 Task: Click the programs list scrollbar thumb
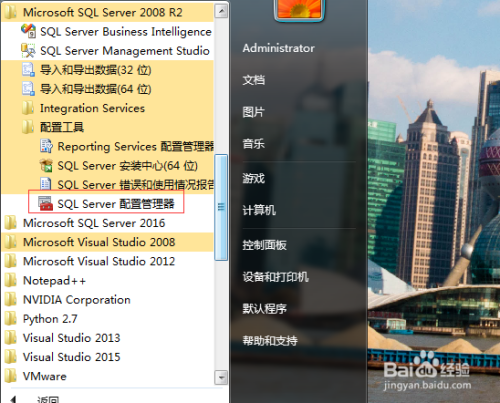[221, 207]
